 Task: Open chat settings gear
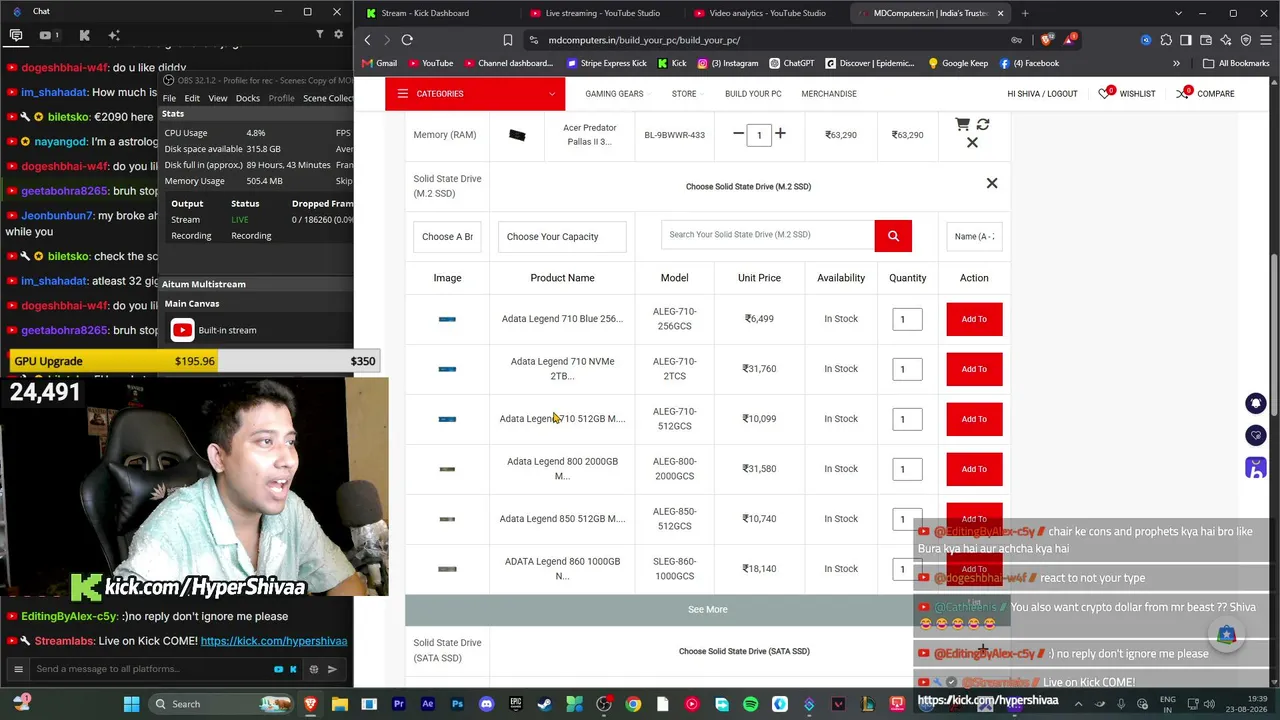[x=338, y=35]
